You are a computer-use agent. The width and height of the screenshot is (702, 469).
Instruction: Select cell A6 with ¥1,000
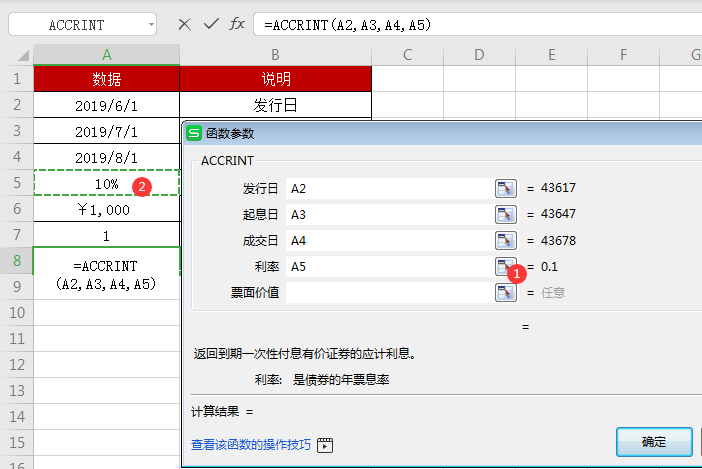click(106, 210)
